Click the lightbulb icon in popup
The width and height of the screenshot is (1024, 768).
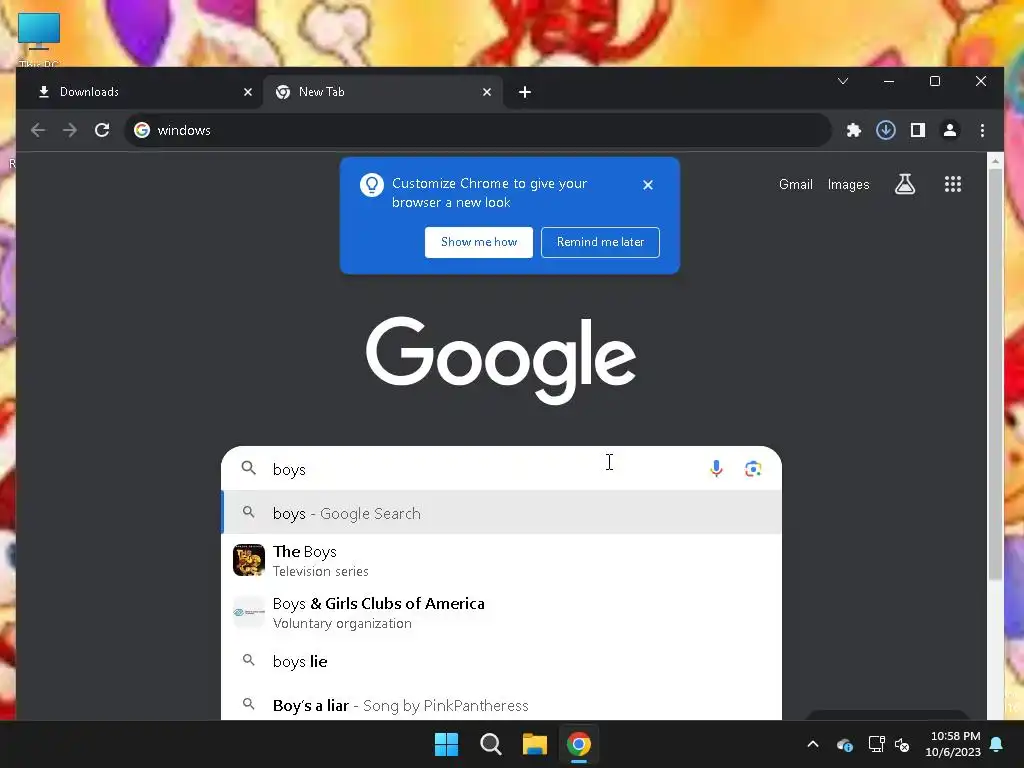click(372, 185)
